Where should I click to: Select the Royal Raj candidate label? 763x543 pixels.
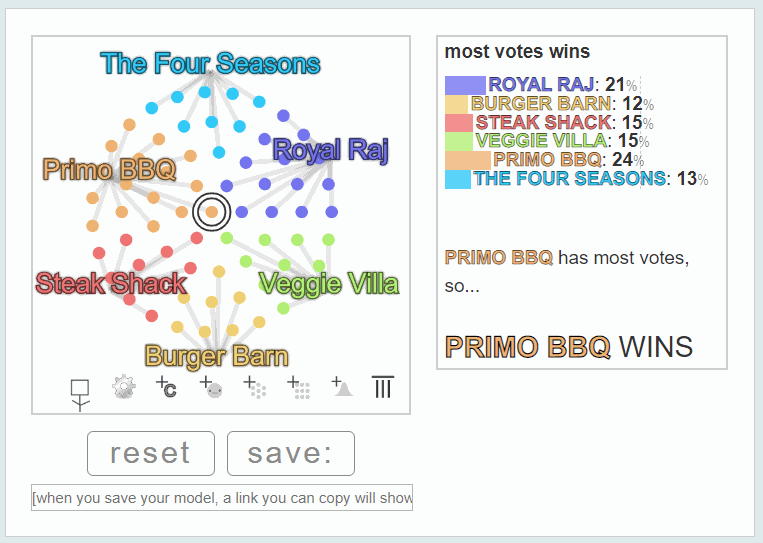(x=330, y=149)
